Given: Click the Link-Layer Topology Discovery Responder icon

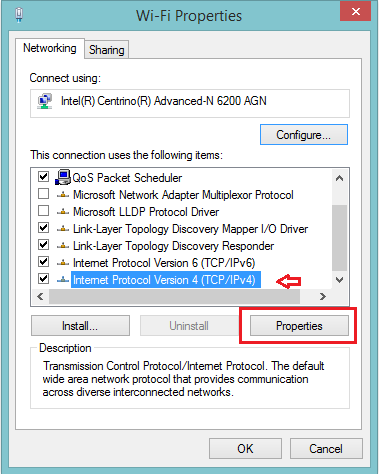Looking at the screenshot, I should [63, 246].
